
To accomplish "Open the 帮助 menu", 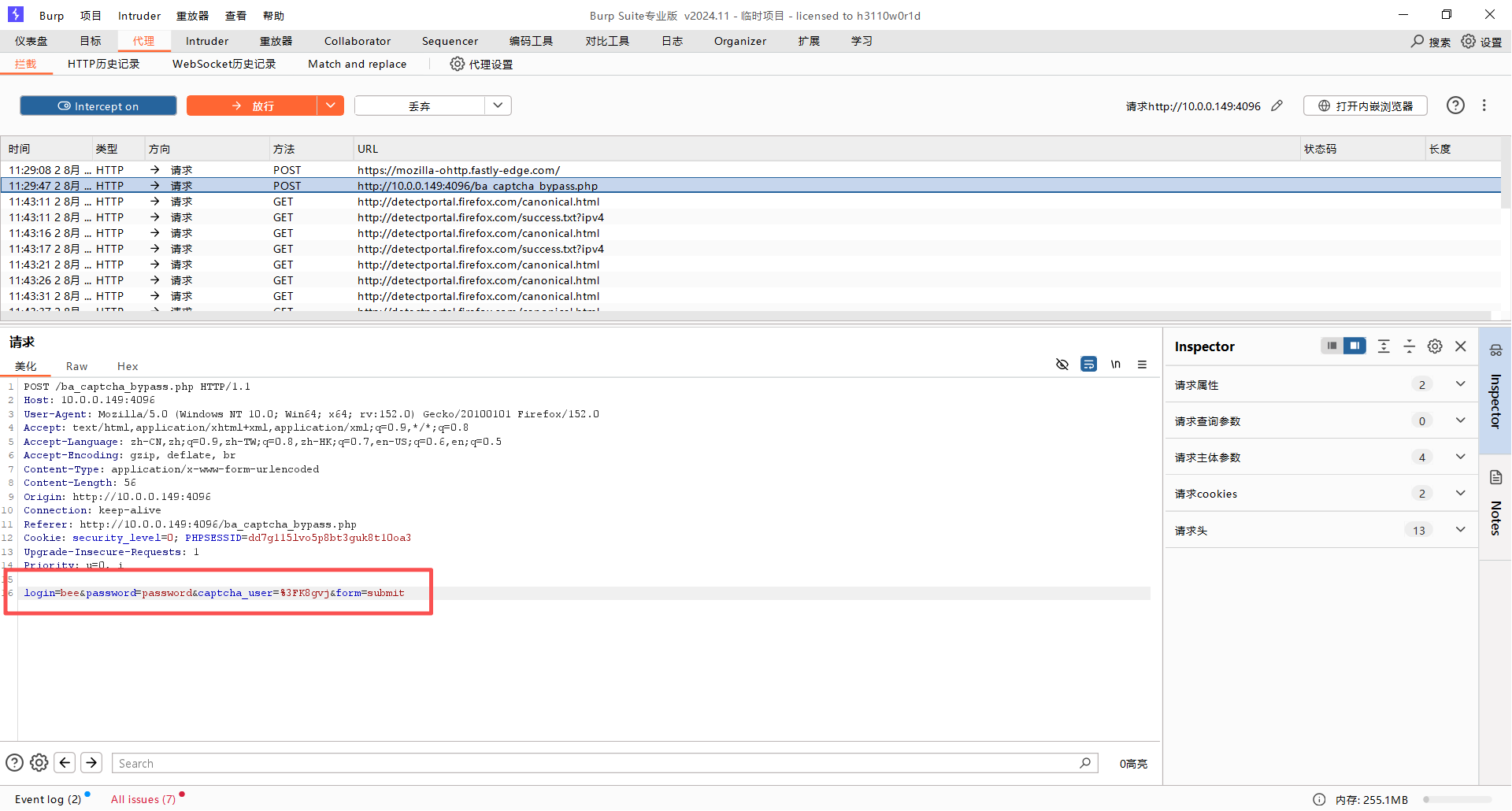I will tap(273, 16).
